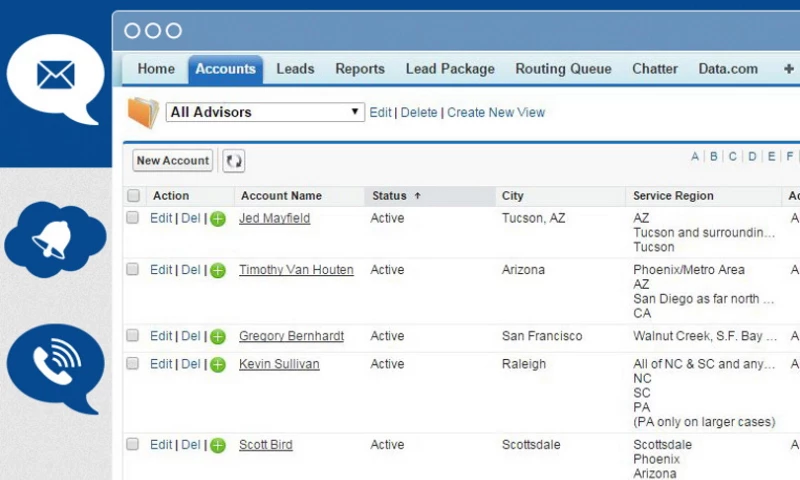800x480 pixels.
Task: Open the Data.com tab
Action: tap(728, 69)
